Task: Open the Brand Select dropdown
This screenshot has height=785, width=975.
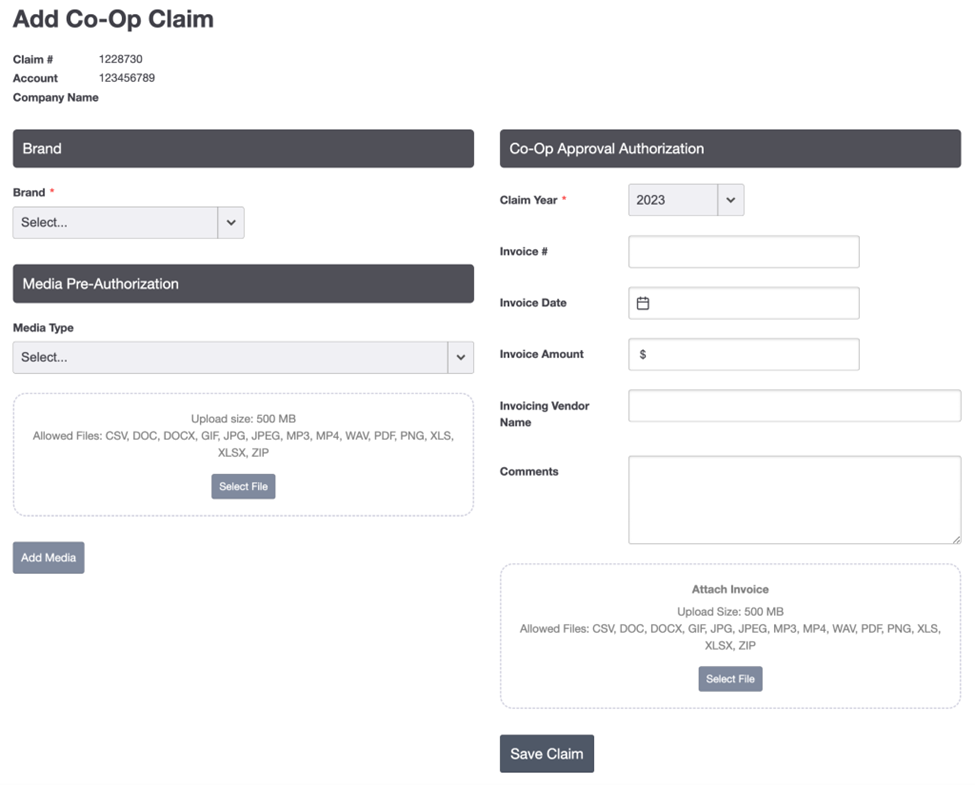Action: click(115, 223)
